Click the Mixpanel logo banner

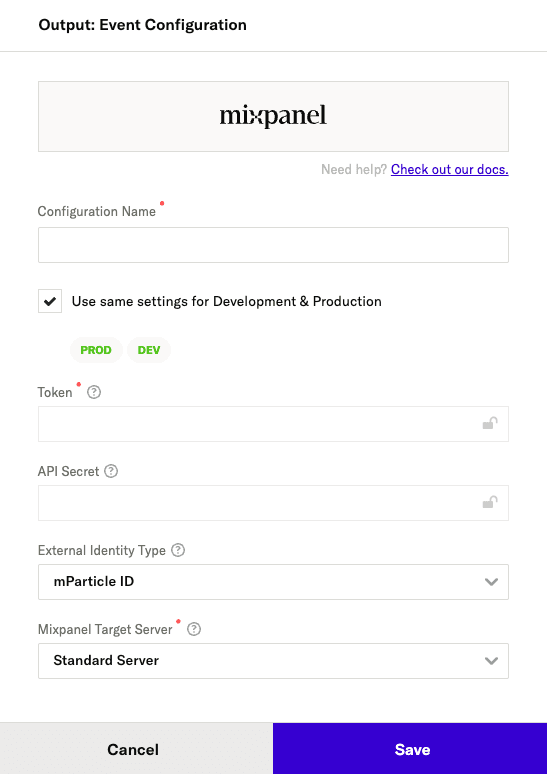pyautogui.click(x=274, y=116)
